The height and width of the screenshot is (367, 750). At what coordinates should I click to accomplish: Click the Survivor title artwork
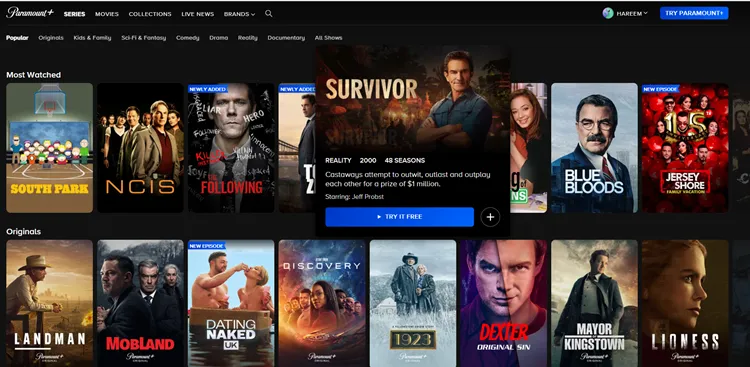coord(412,99)
